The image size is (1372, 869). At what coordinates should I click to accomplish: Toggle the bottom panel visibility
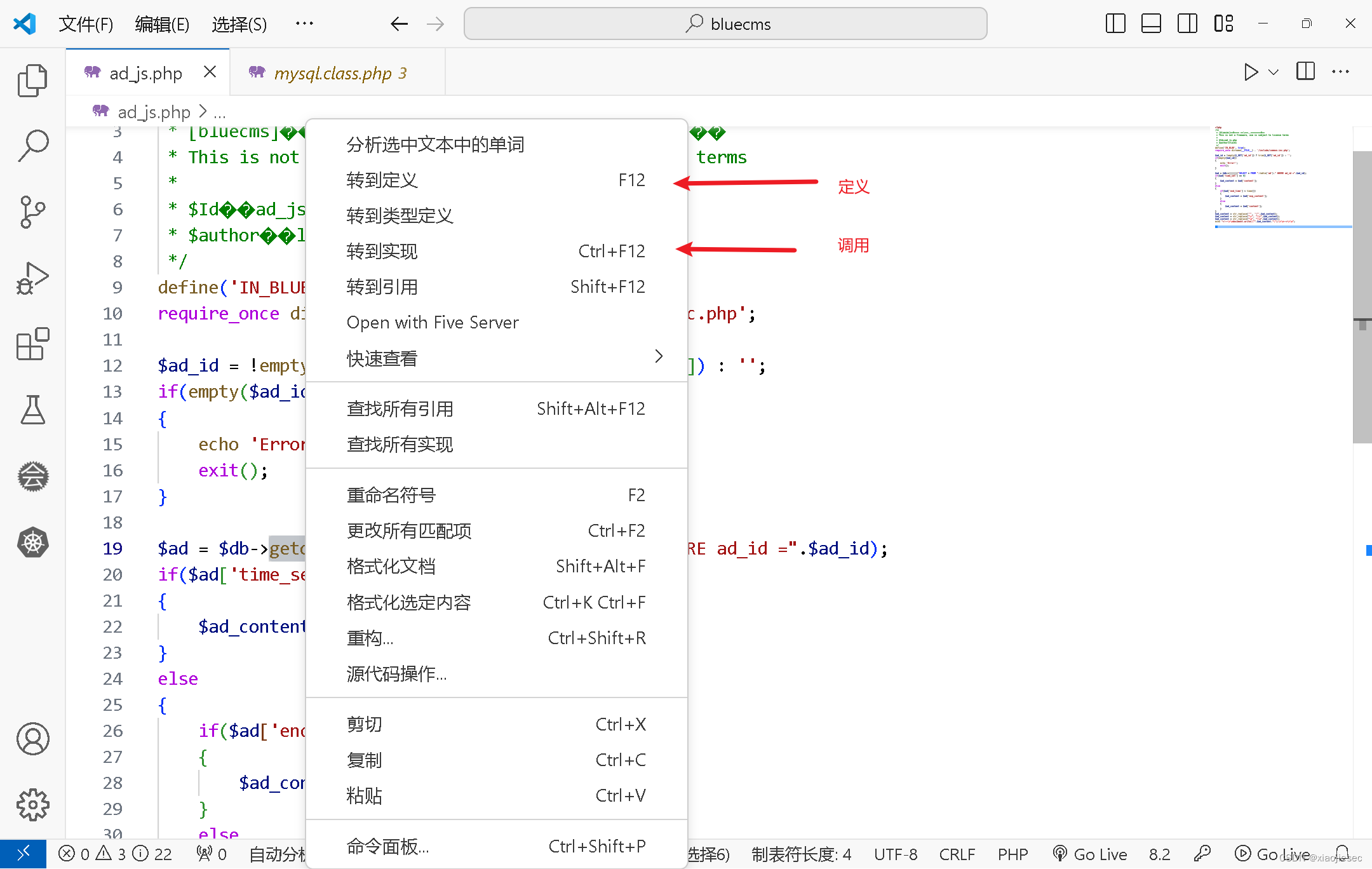click(1151, 23)
